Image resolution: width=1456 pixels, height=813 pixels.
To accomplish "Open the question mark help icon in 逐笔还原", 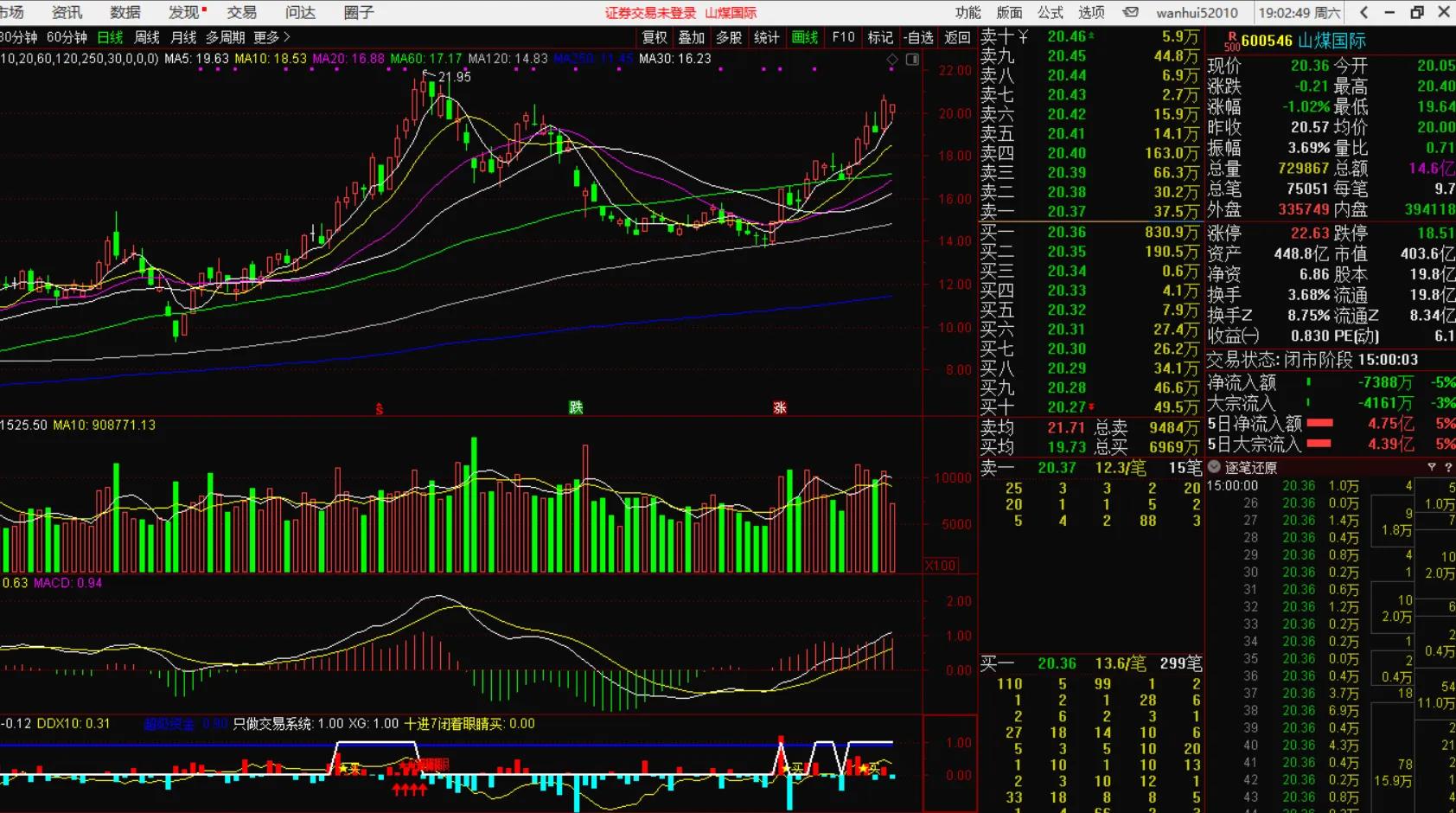I will click(1447, 467).
